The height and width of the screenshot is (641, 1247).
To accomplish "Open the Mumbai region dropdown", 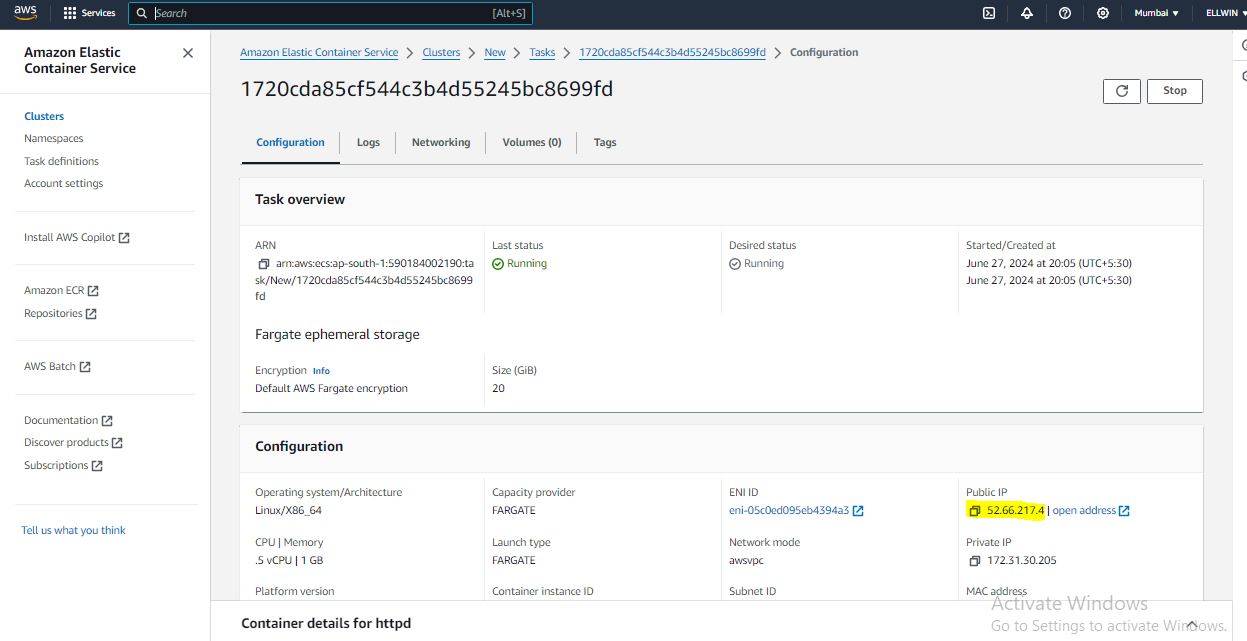I will [1156, 13].
